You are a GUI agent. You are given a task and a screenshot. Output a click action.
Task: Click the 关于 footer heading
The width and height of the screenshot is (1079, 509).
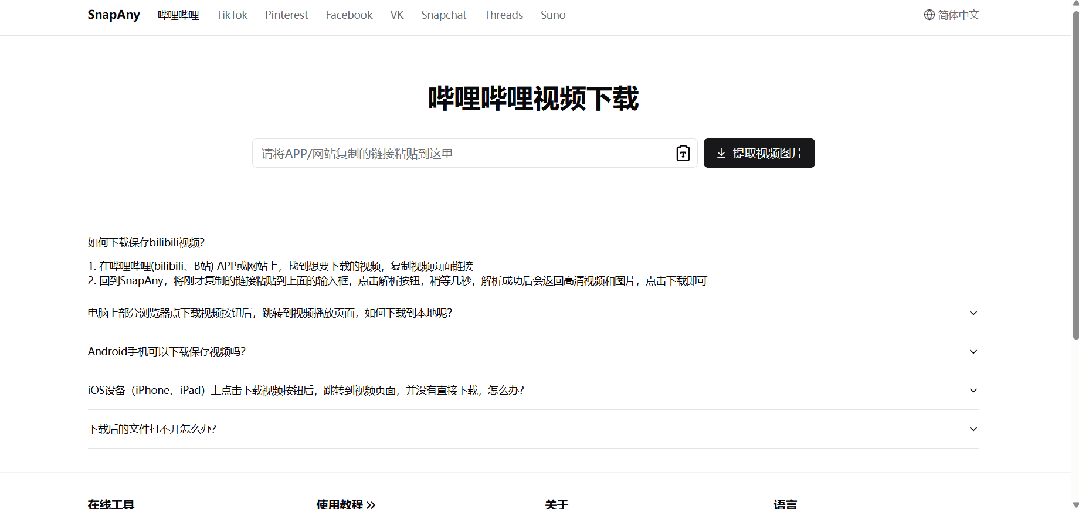pos(557,504)
